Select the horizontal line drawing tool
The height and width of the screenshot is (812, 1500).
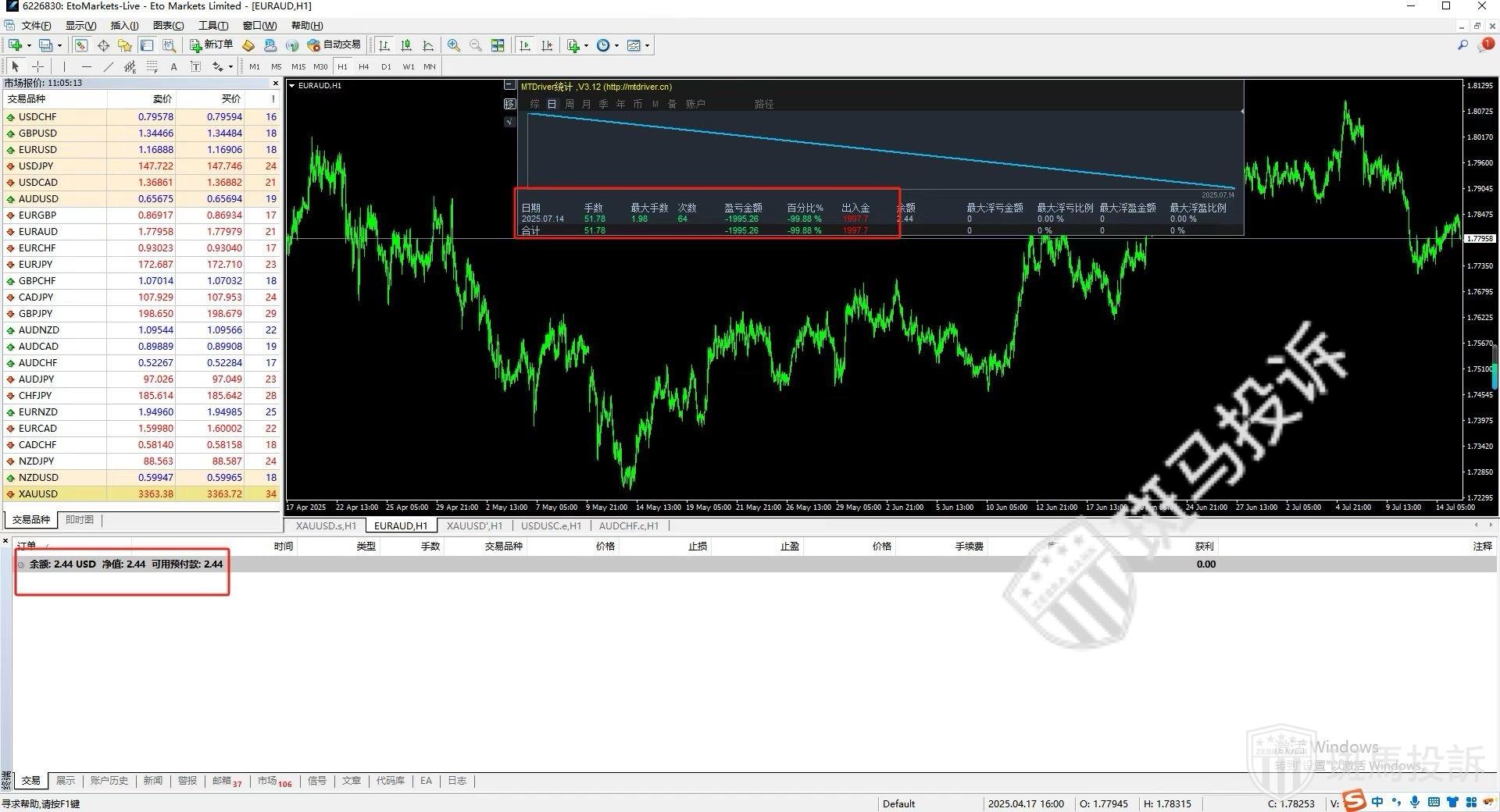pos(86,66)
